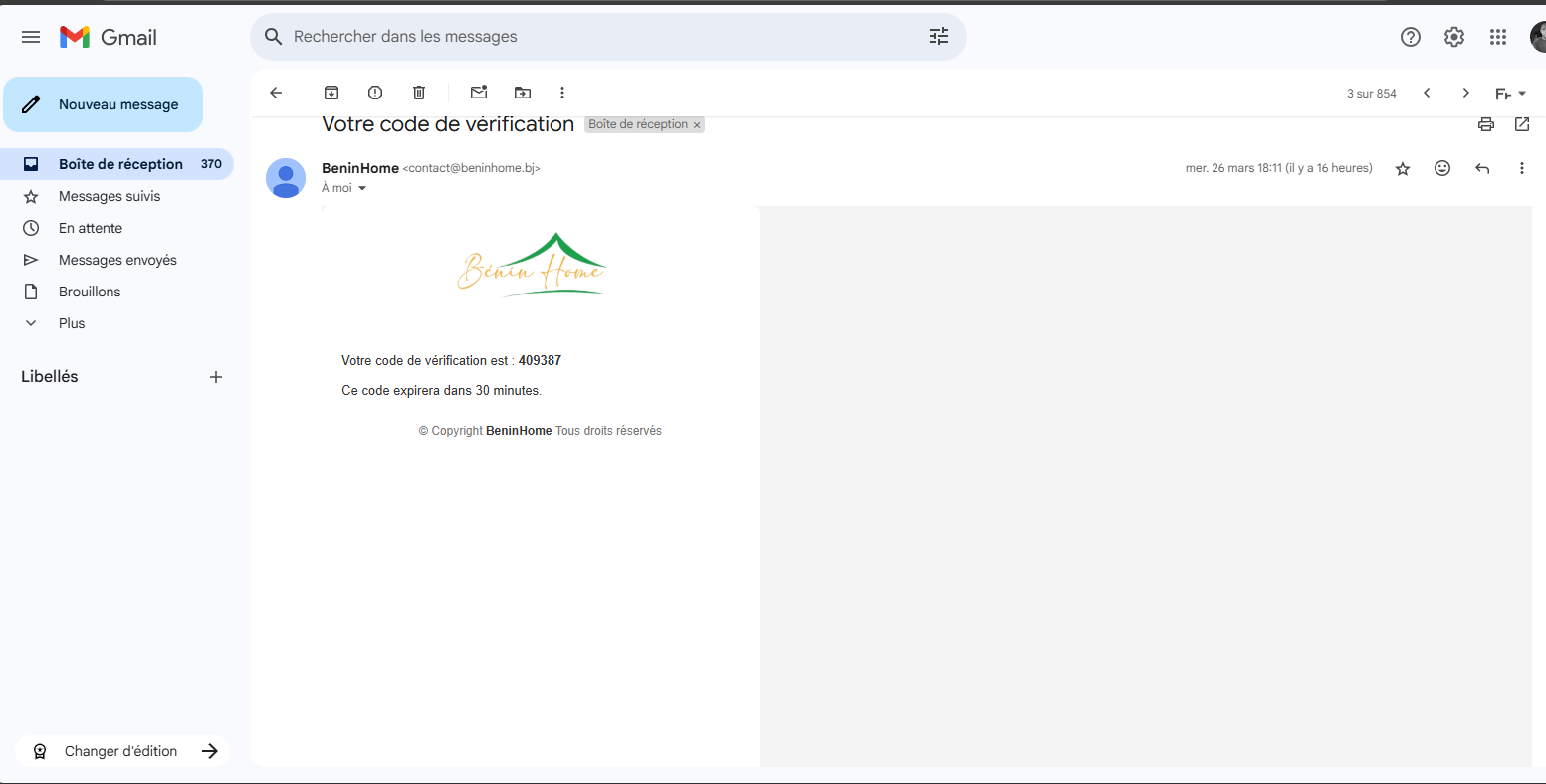Open search filter options

pyautogui.click(x=939, y=37)
